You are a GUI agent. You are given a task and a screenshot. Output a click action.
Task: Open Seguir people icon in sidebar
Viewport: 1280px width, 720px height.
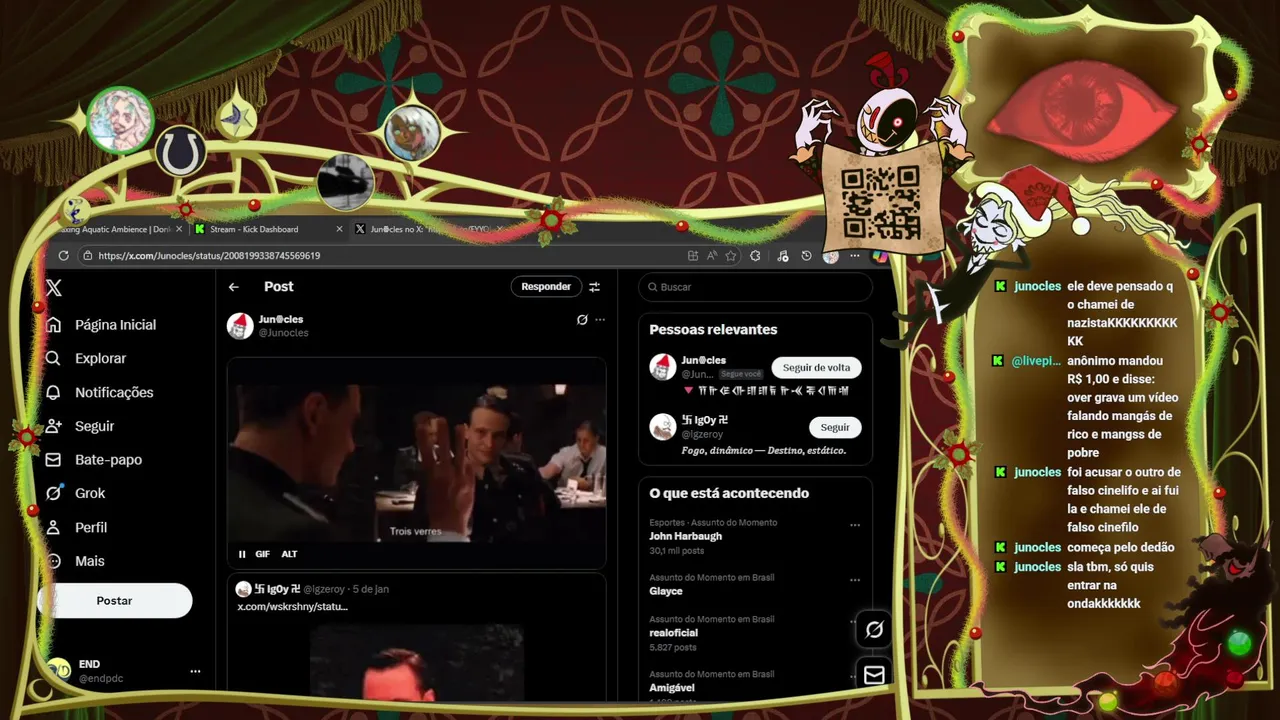point(80,426)
